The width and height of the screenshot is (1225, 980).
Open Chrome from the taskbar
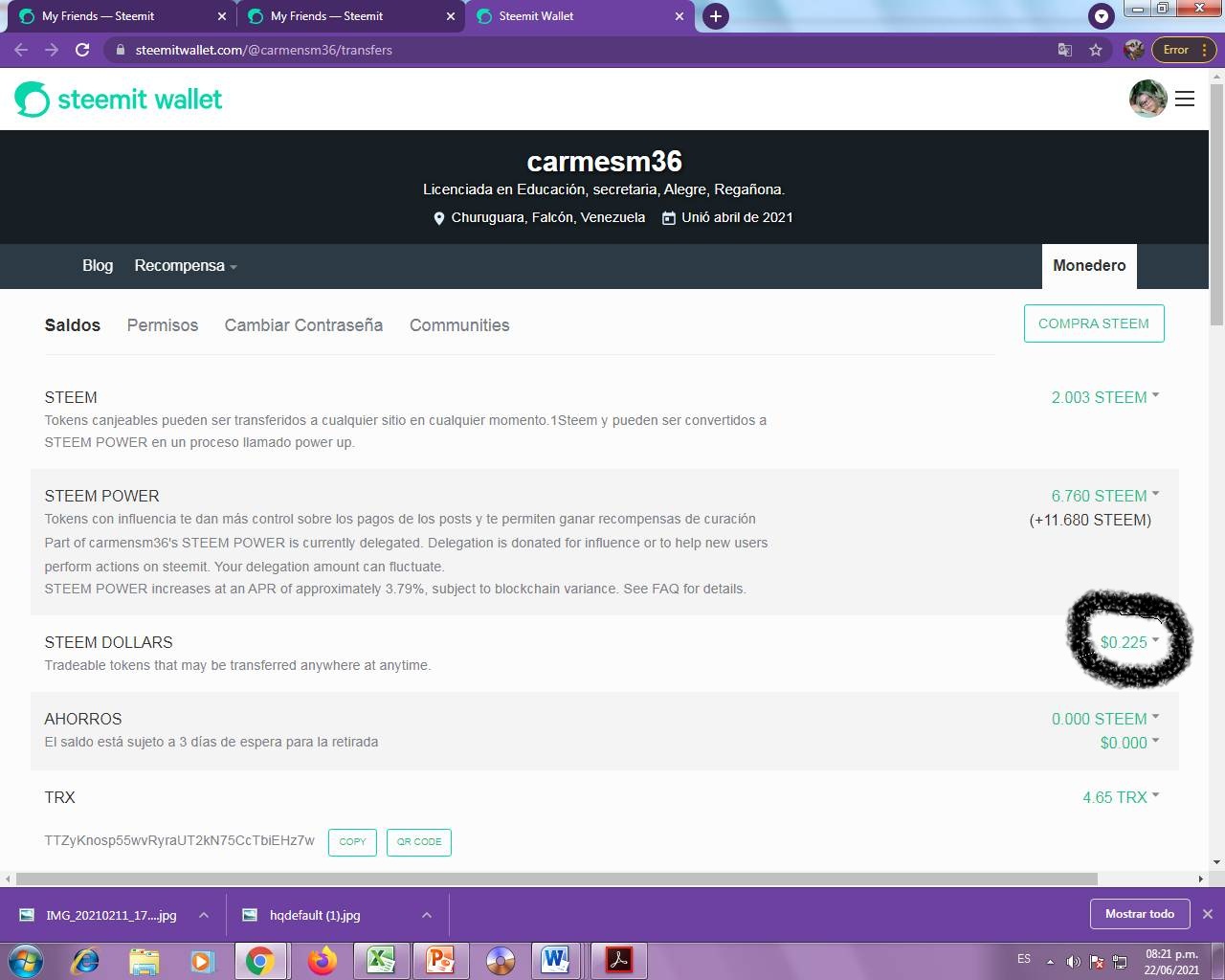(259, 960)
